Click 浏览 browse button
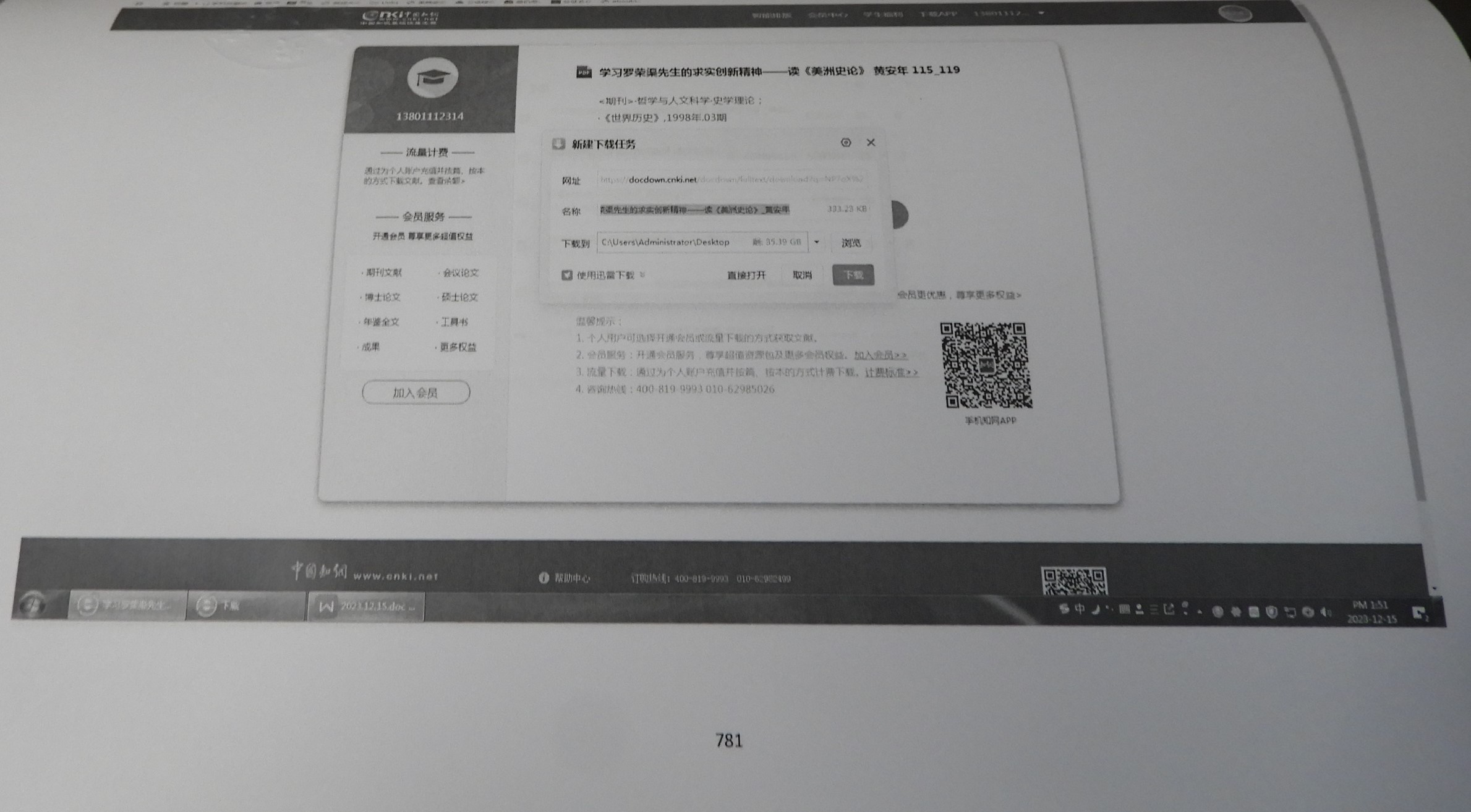Image resolution: width=1471 pixels, height=812 pixels. [851, 243]
